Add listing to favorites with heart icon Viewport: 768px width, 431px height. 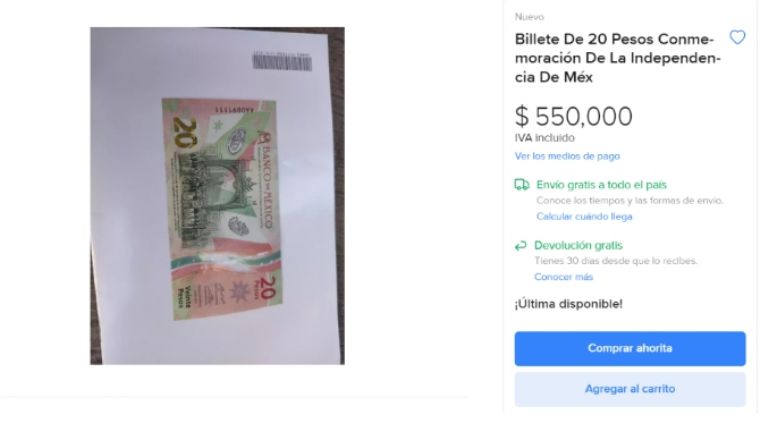point(737,37)
